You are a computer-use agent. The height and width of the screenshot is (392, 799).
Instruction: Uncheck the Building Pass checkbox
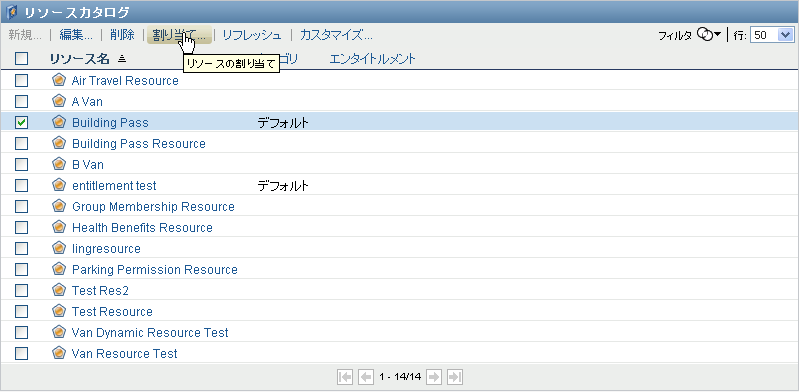coord(21,122)
